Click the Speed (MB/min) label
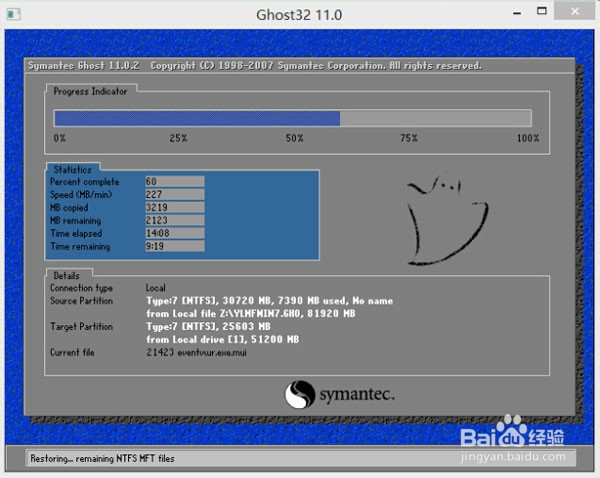Viewport: 600px width, 478px height. tap(81, 194)
